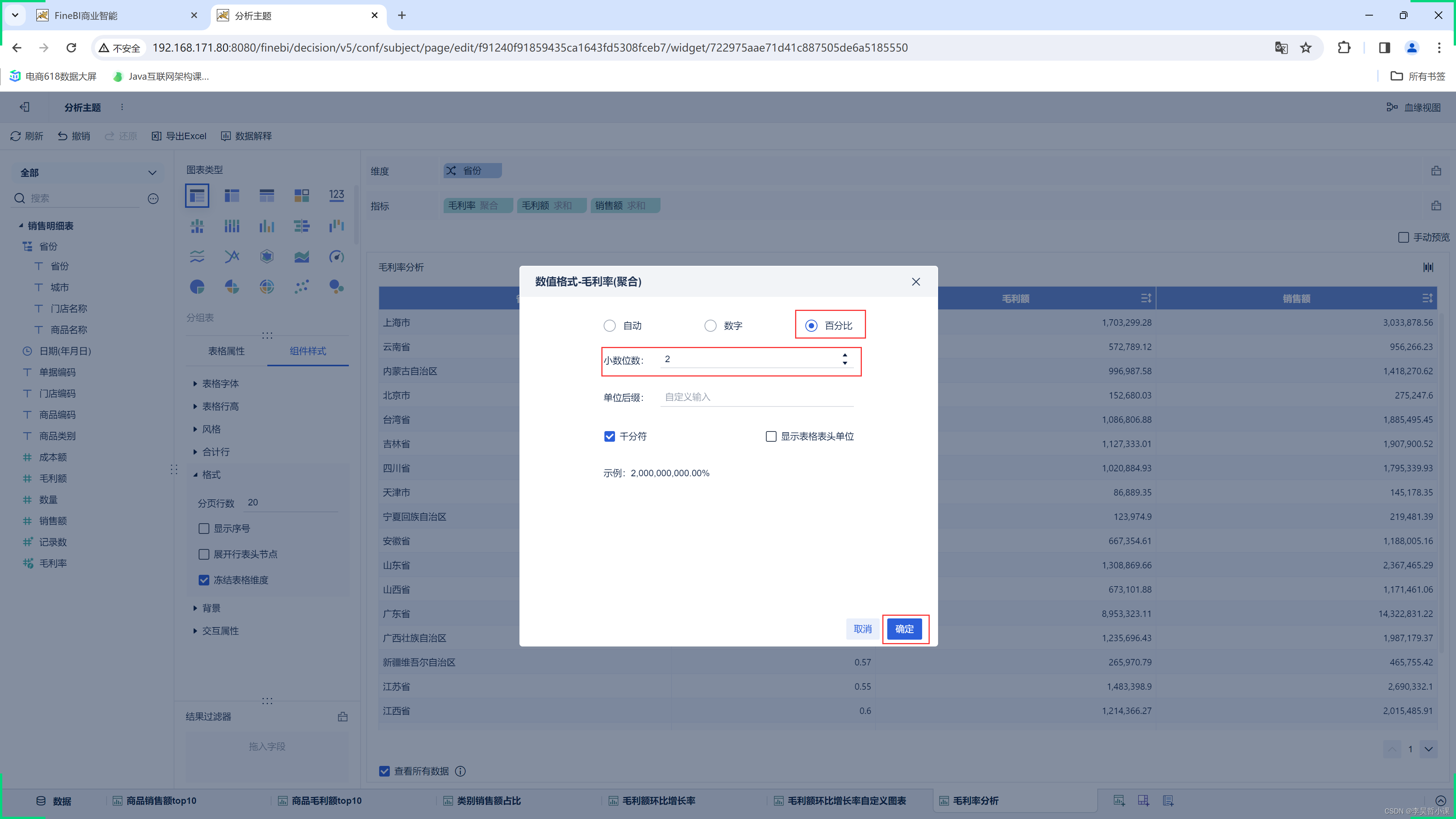This screenshot has height=819, width=1456.
Task: Select the grouped table chart type icon
Action: 197,196
